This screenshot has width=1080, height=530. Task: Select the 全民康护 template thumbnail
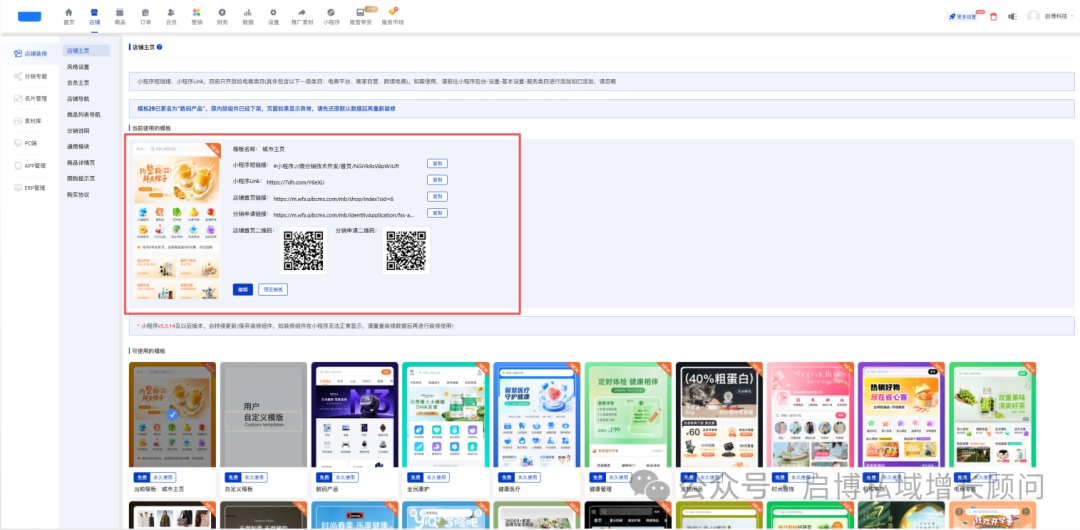[446, 415]
